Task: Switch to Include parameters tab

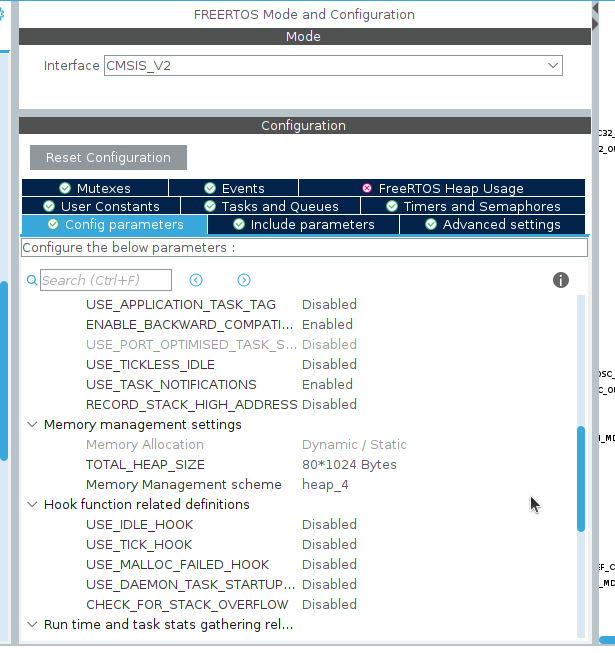Action: point(304,224)
